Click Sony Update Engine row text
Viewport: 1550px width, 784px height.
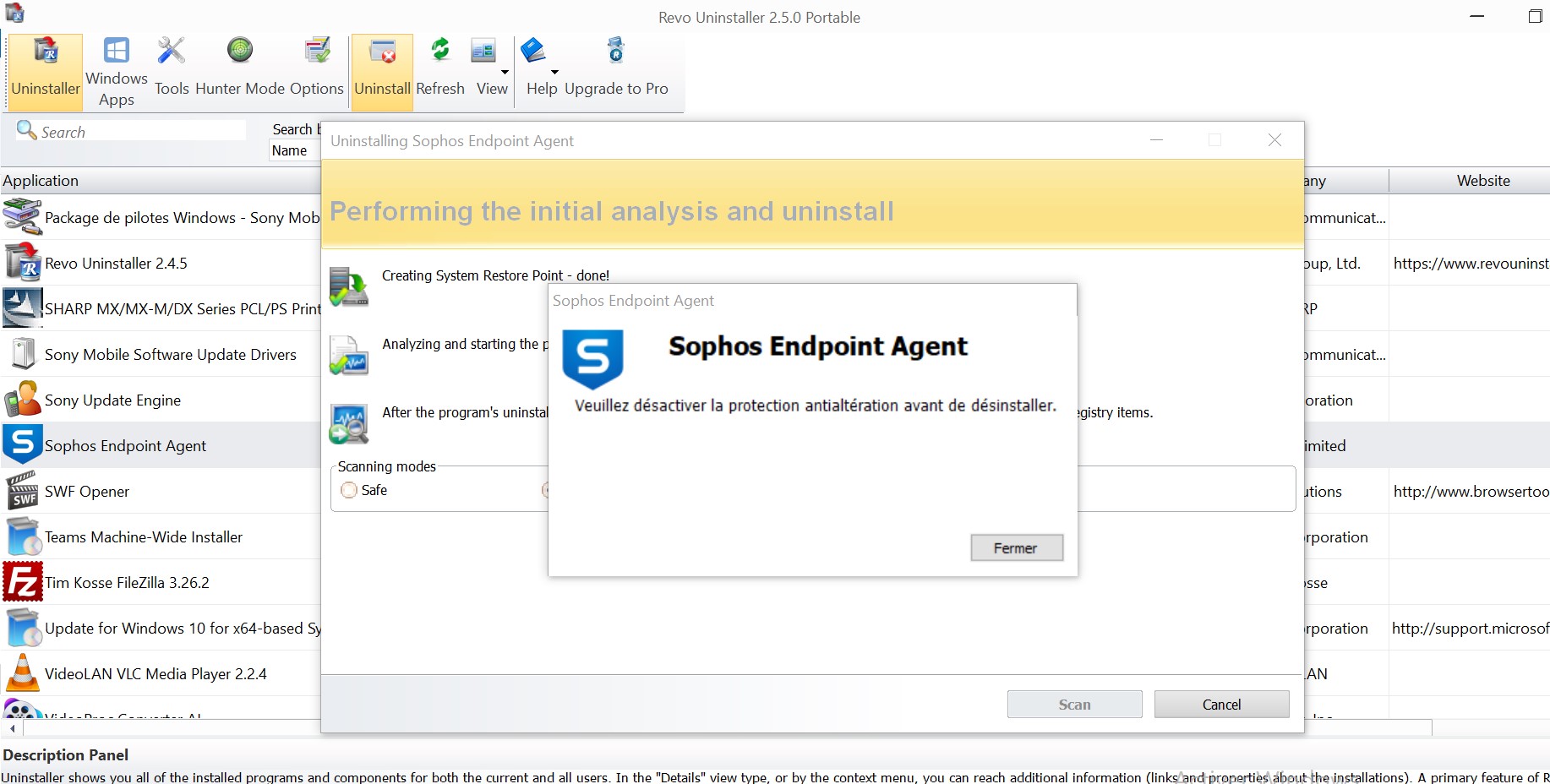[x=112, y=400]
